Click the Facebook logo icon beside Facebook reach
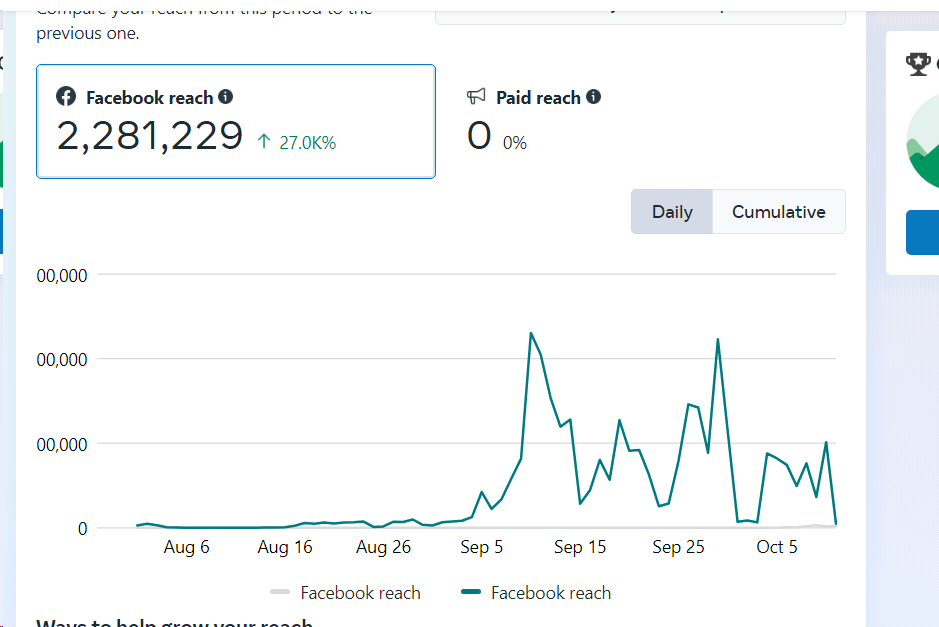The image size is (939, 627). tap(66, 96)
